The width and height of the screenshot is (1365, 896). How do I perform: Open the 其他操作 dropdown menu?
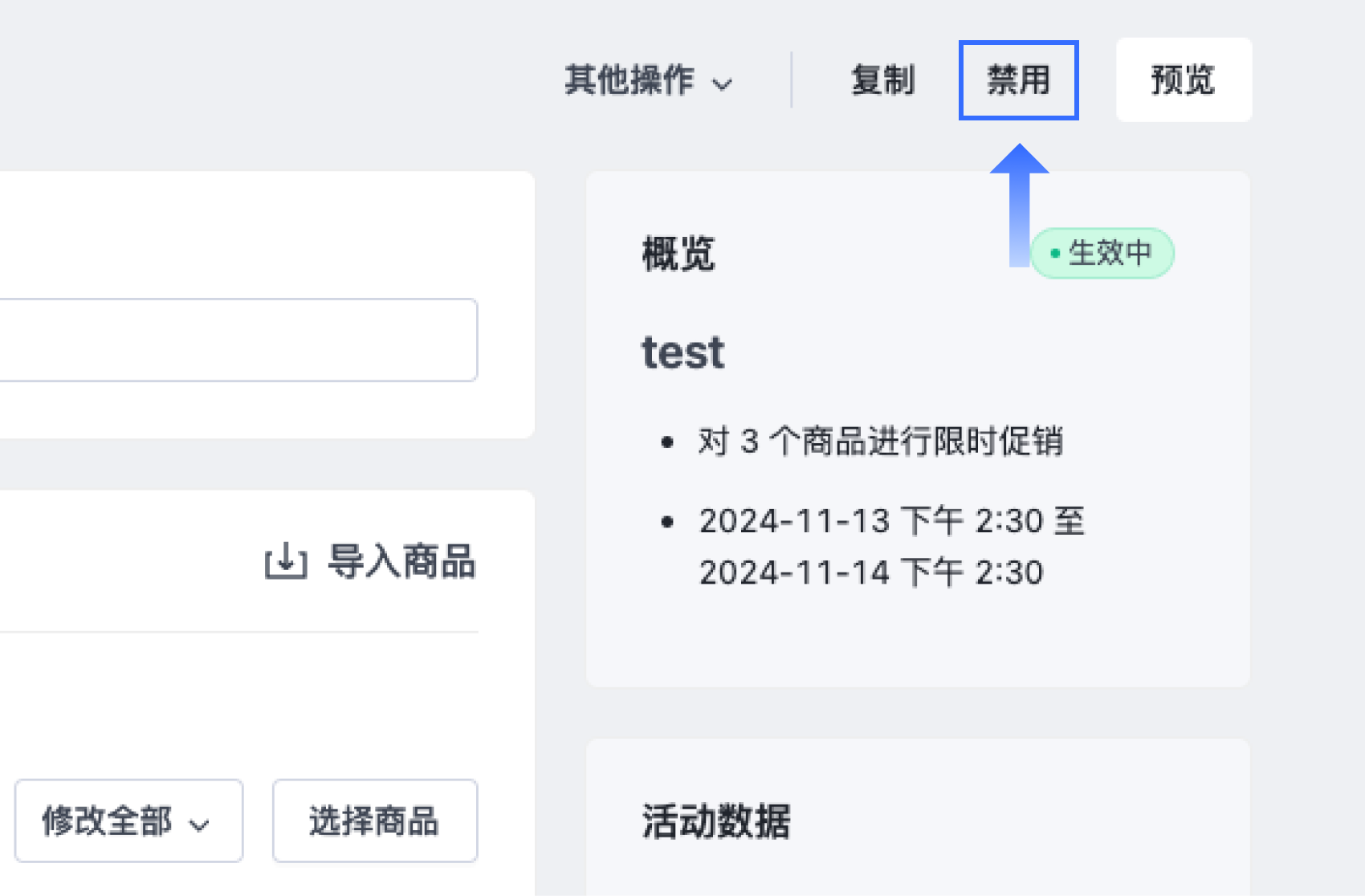pos(649,80)
